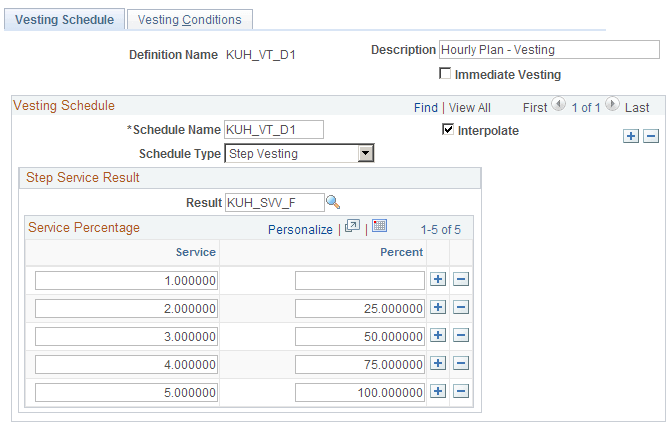Image resolution: width=672 pixels, height=427 pixels.
Task: Click the Result field KUH_SVV_F
Action: [275, 202]
